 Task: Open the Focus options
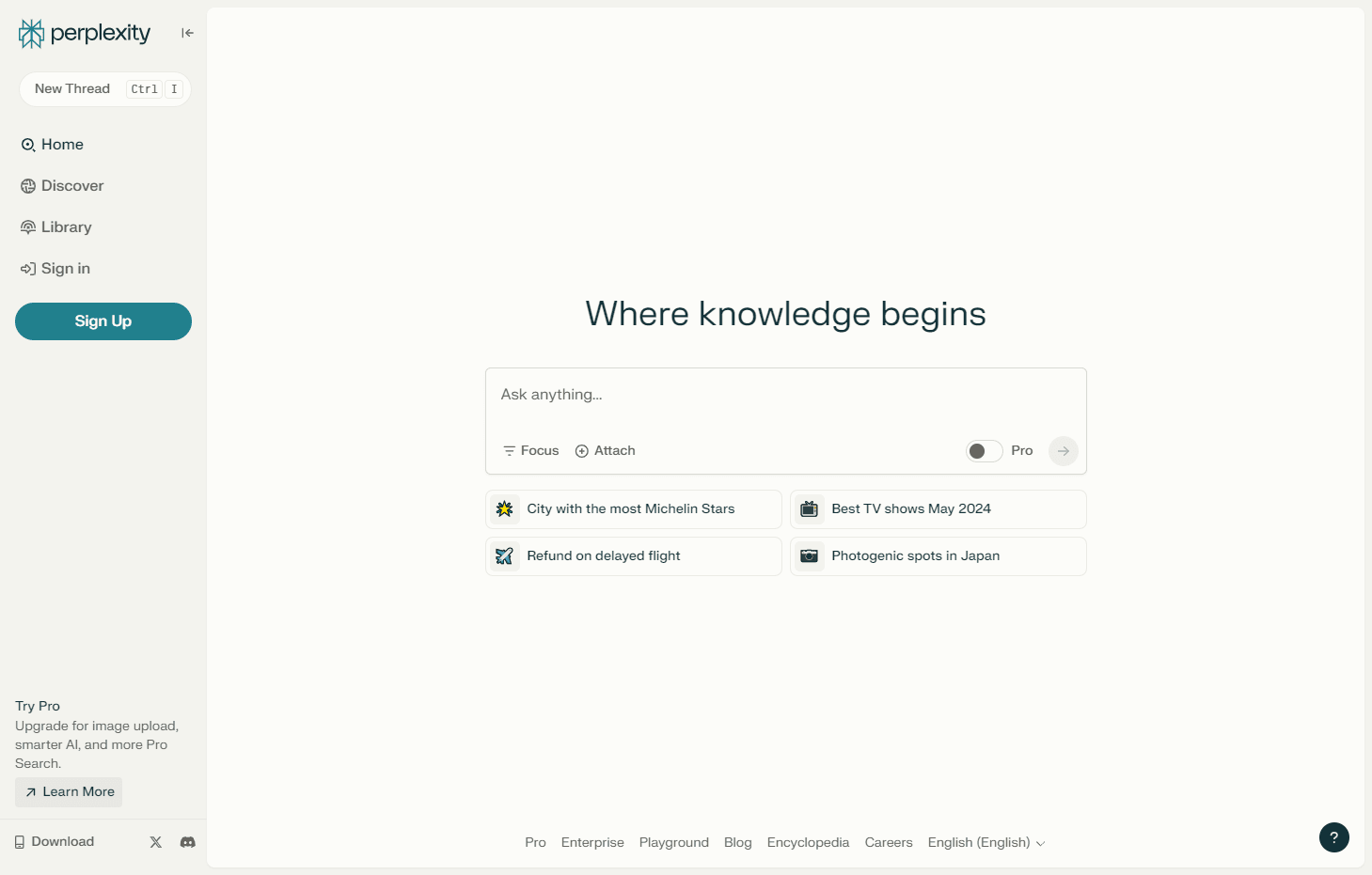(x=531, y=451)
